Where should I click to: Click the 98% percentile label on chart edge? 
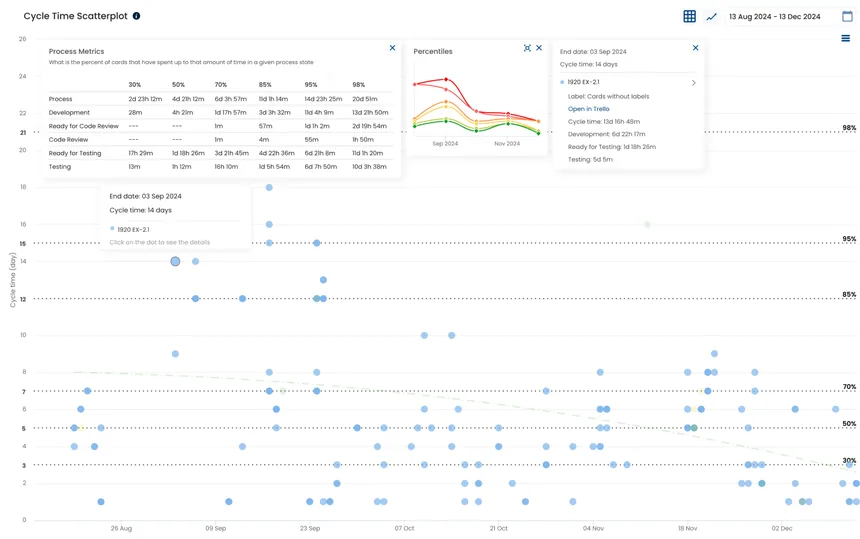click(x=849, y=128)
